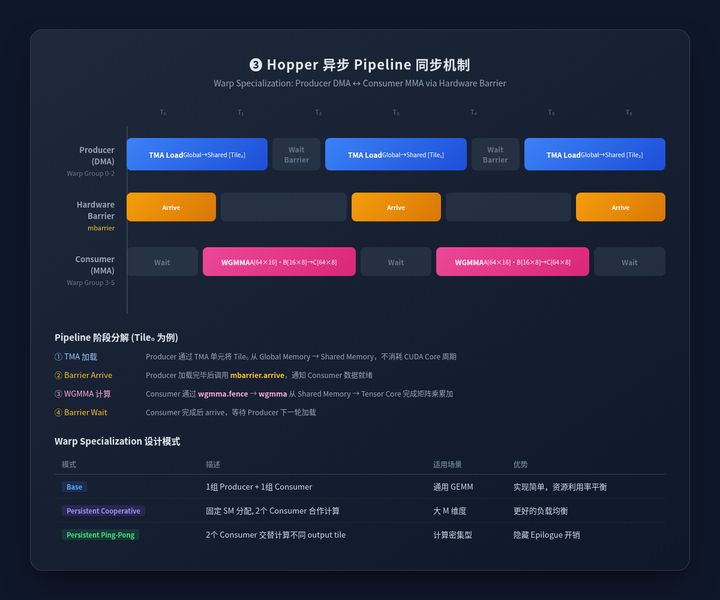Click the "隐藏 Epilogue 开销" cell
720x600 pixels.
(546, 535)
